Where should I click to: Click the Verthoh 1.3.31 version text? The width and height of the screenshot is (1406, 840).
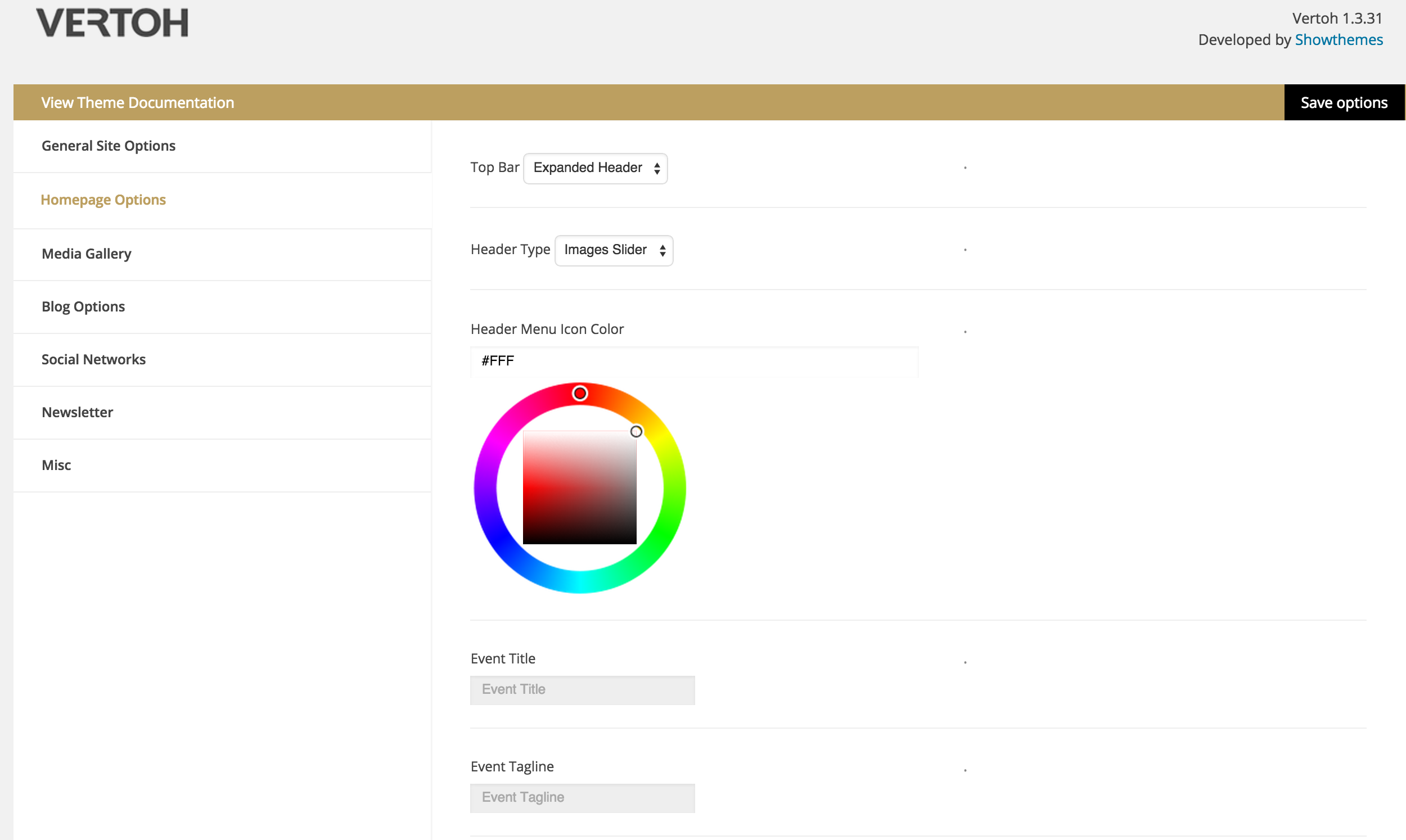pos(1337,18)
